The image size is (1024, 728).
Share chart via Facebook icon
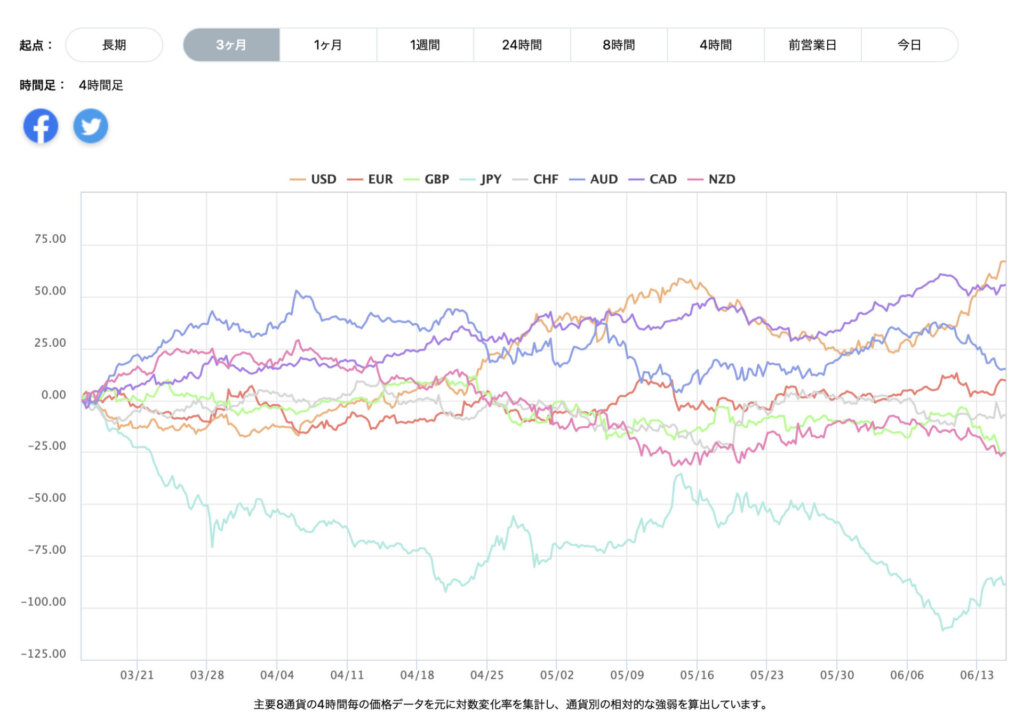[x=41, y=126]
